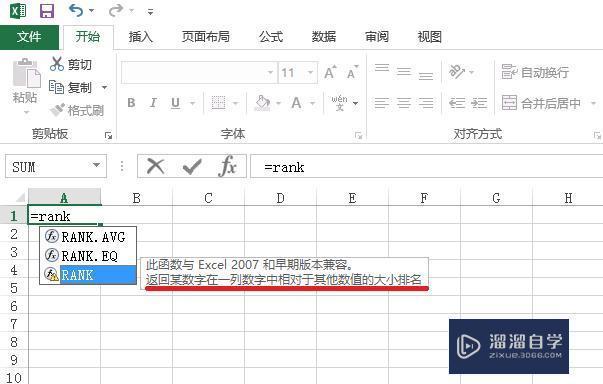Toggle 自动换行 wrap text

(535, 72)
